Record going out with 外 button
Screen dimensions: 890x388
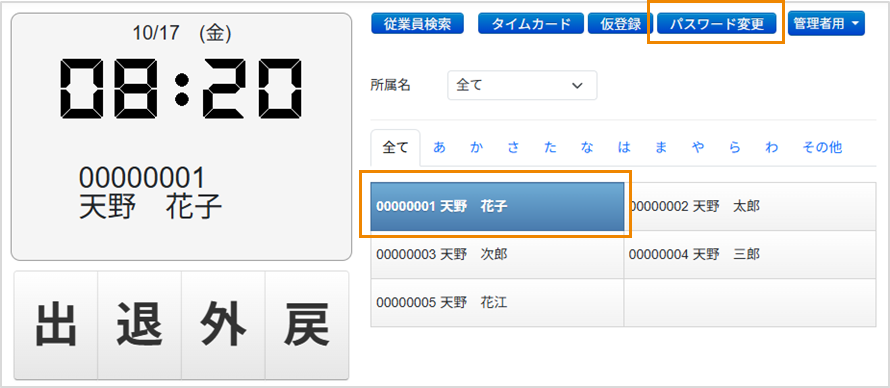coord(223,325)
